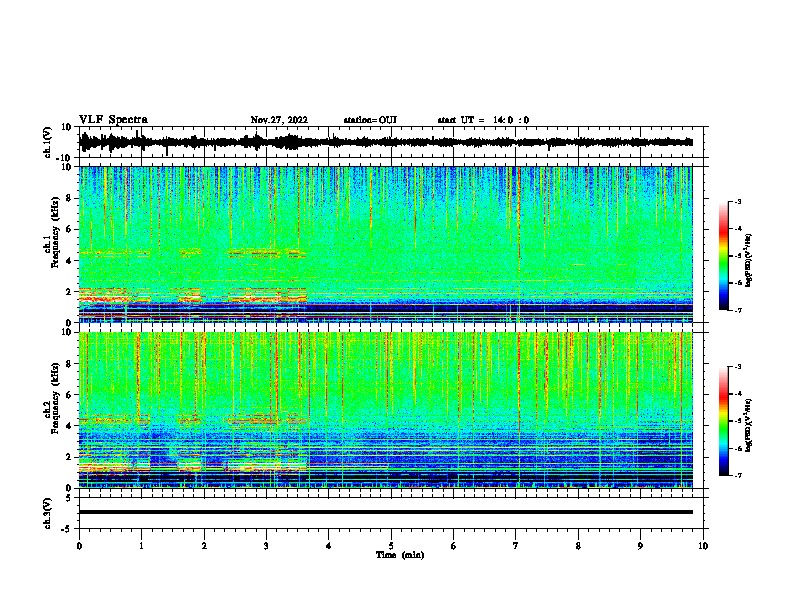Viewport: 792px width, 612px height.
Task: Click the -7 tick on lower colorbar
Action: point(737,475)
